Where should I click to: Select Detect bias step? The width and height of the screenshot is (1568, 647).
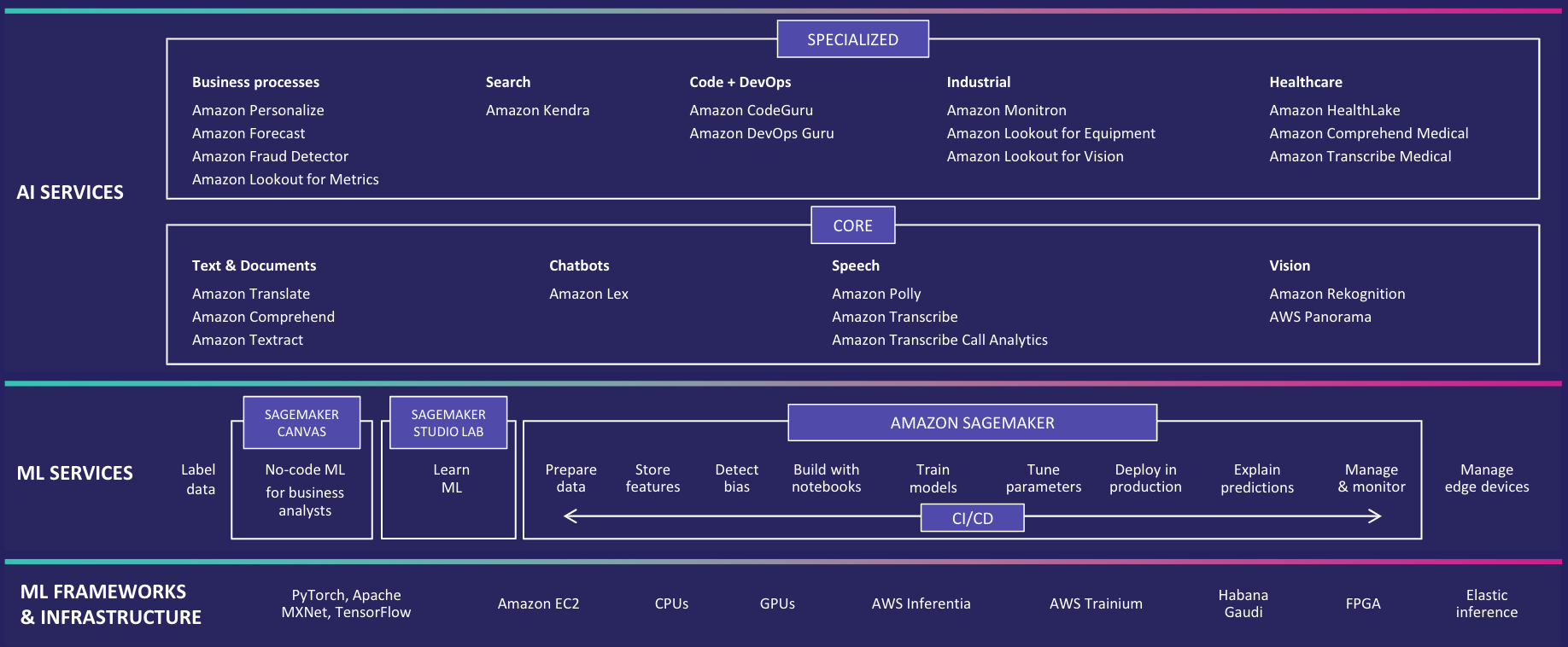(736, 478)
